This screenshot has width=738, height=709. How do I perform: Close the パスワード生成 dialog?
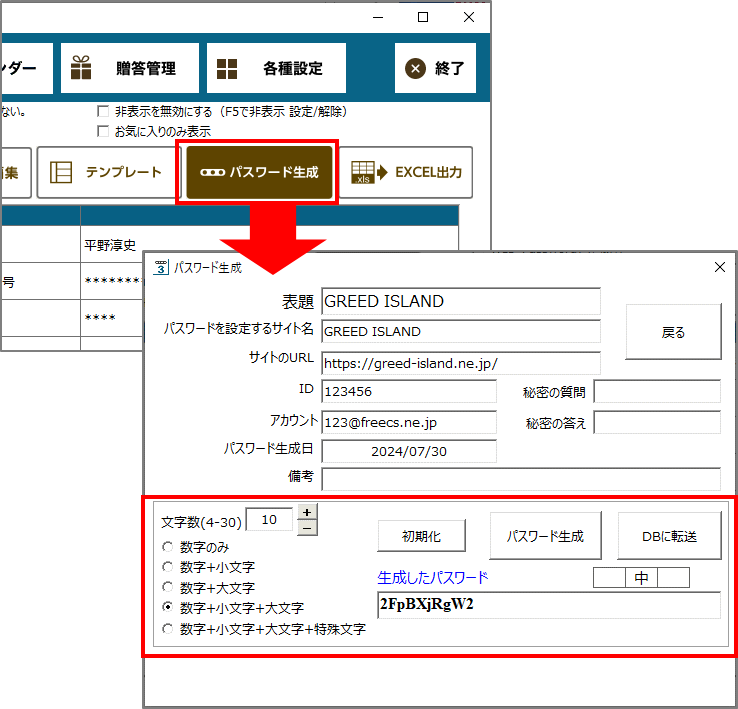720,267
